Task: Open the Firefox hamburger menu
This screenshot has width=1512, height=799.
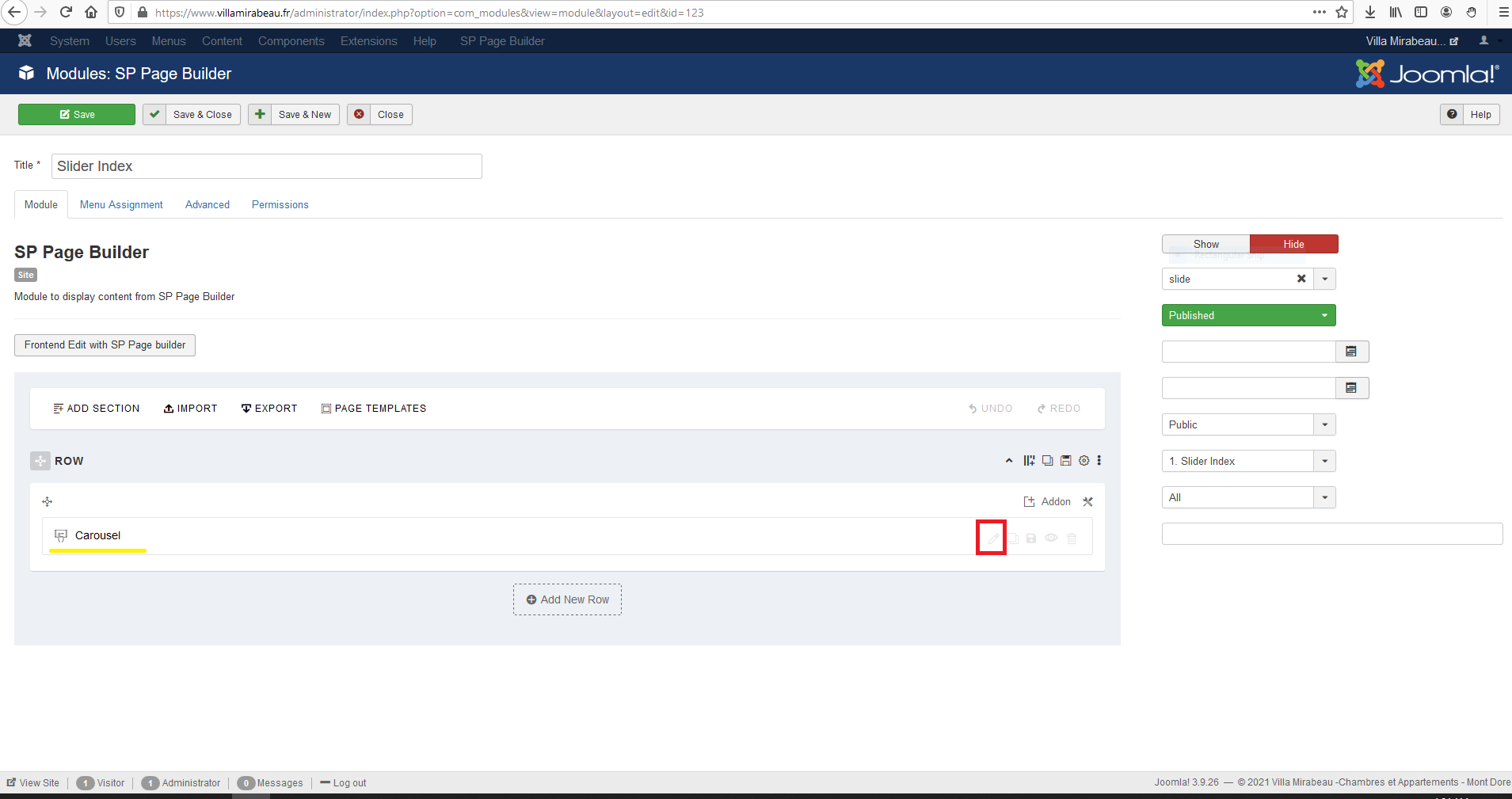Action: [1503, 12]
